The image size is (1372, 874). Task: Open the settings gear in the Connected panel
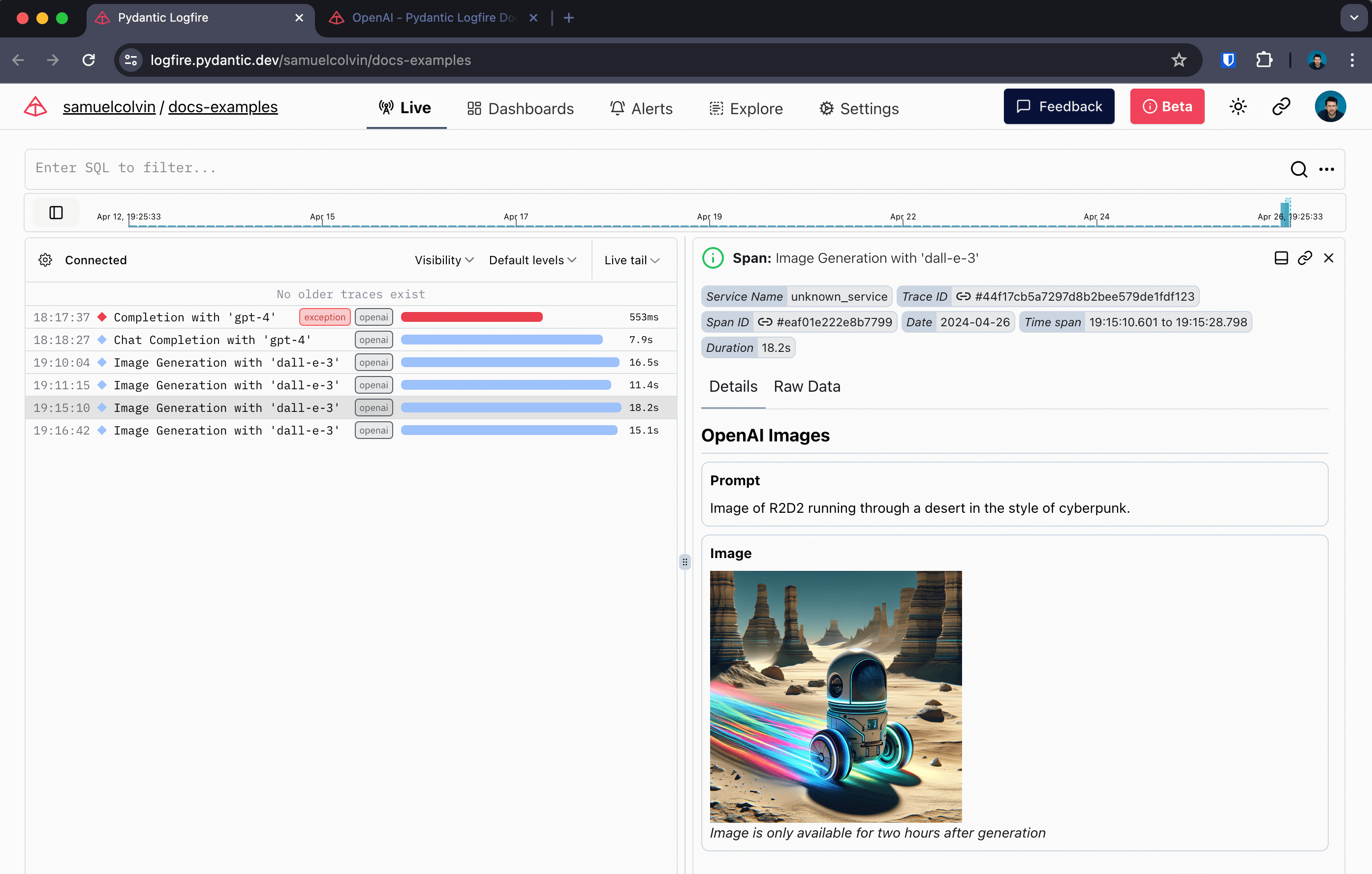45,260
